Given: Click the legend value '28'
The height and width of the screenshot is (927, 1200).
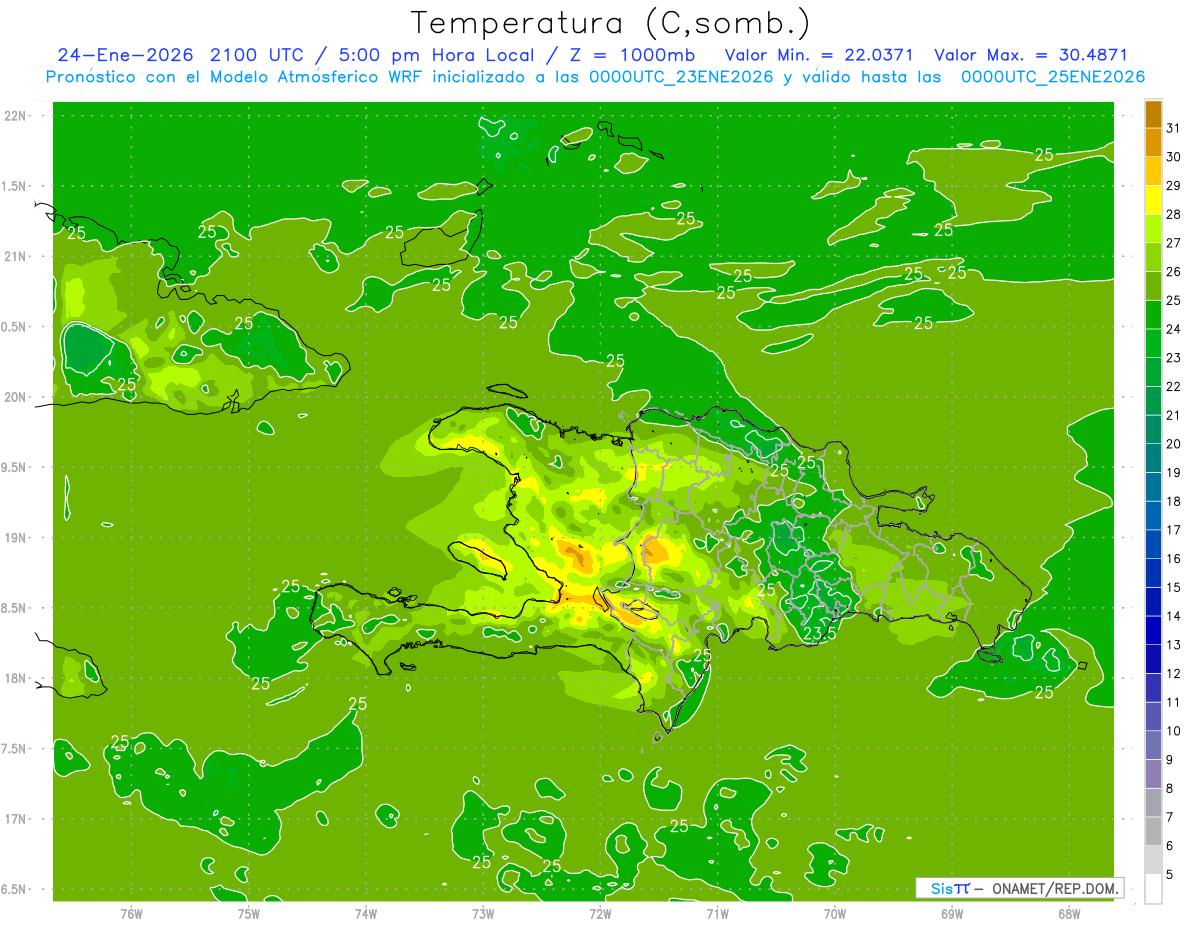Looking at the screenshot, I should (1174, 214).
